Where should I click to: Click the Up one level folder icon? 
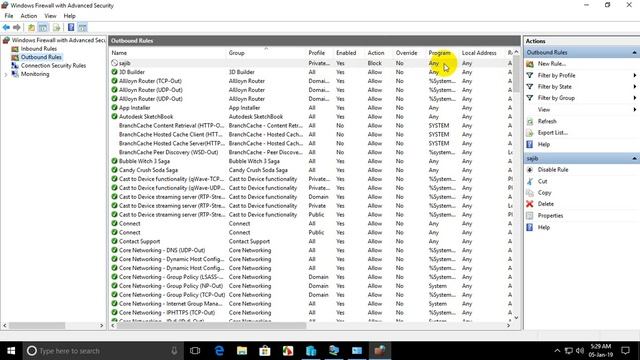point(31,27)
